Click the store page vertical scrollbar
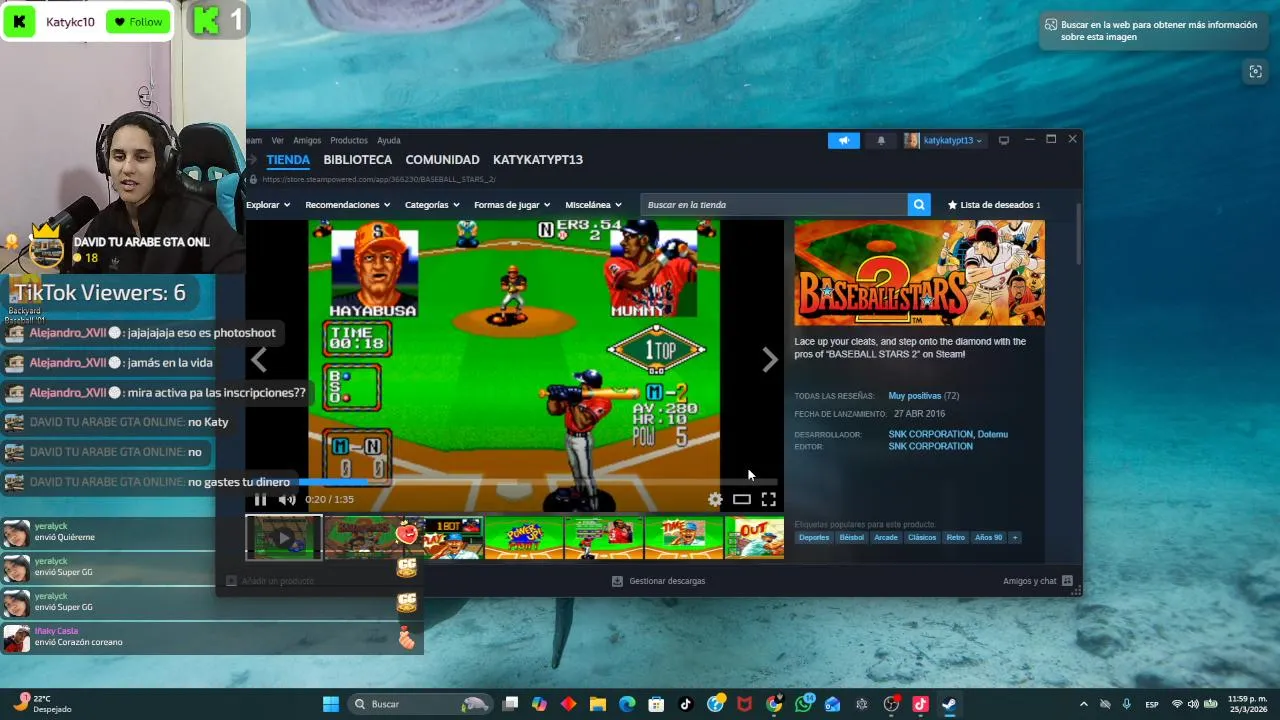Viewport: 1280px width, 720px height. [x=1078, y=234]
